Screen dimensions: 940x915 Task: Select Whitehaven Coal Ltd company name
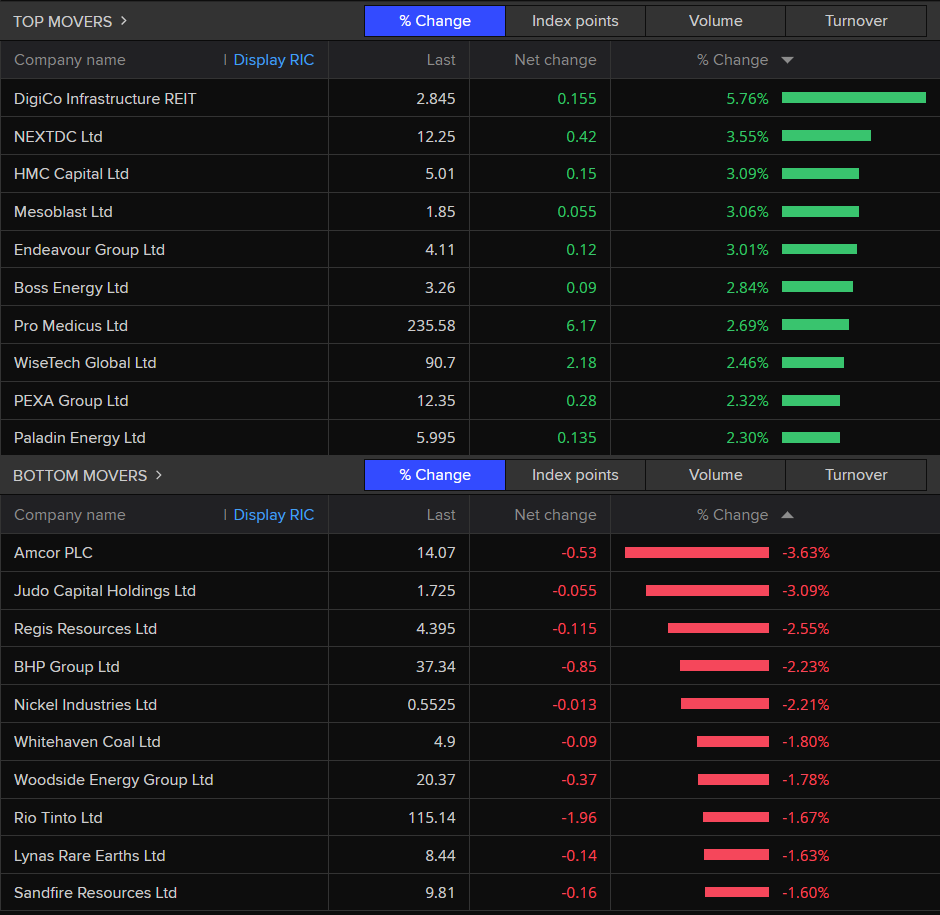88,742
